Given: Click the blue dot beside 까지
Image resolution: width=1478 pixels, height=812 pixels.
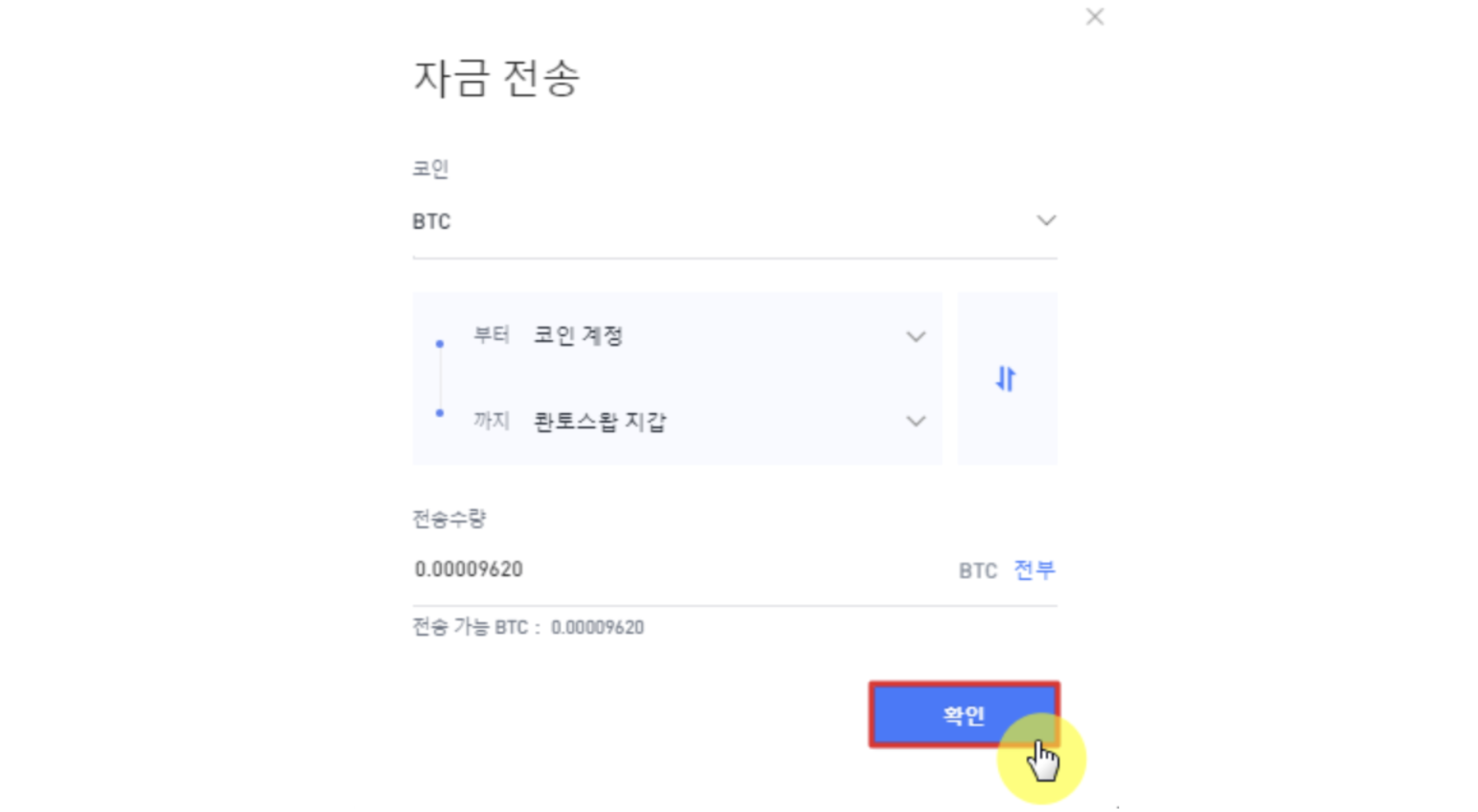Looking at the screenshot, I should click(x=439, y=413).
